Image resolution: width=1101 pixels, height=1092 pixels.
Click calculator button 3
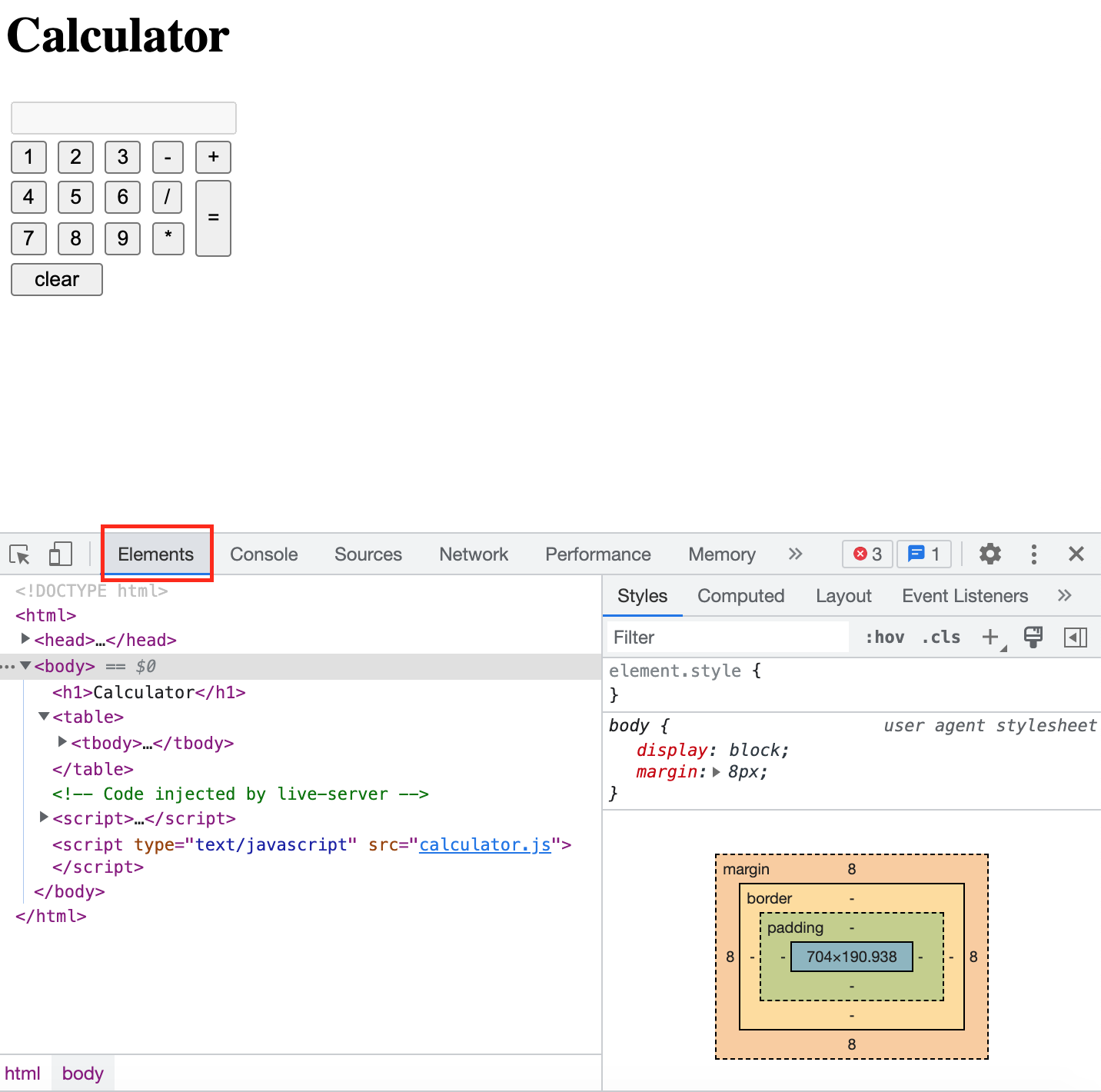(122, 157)
